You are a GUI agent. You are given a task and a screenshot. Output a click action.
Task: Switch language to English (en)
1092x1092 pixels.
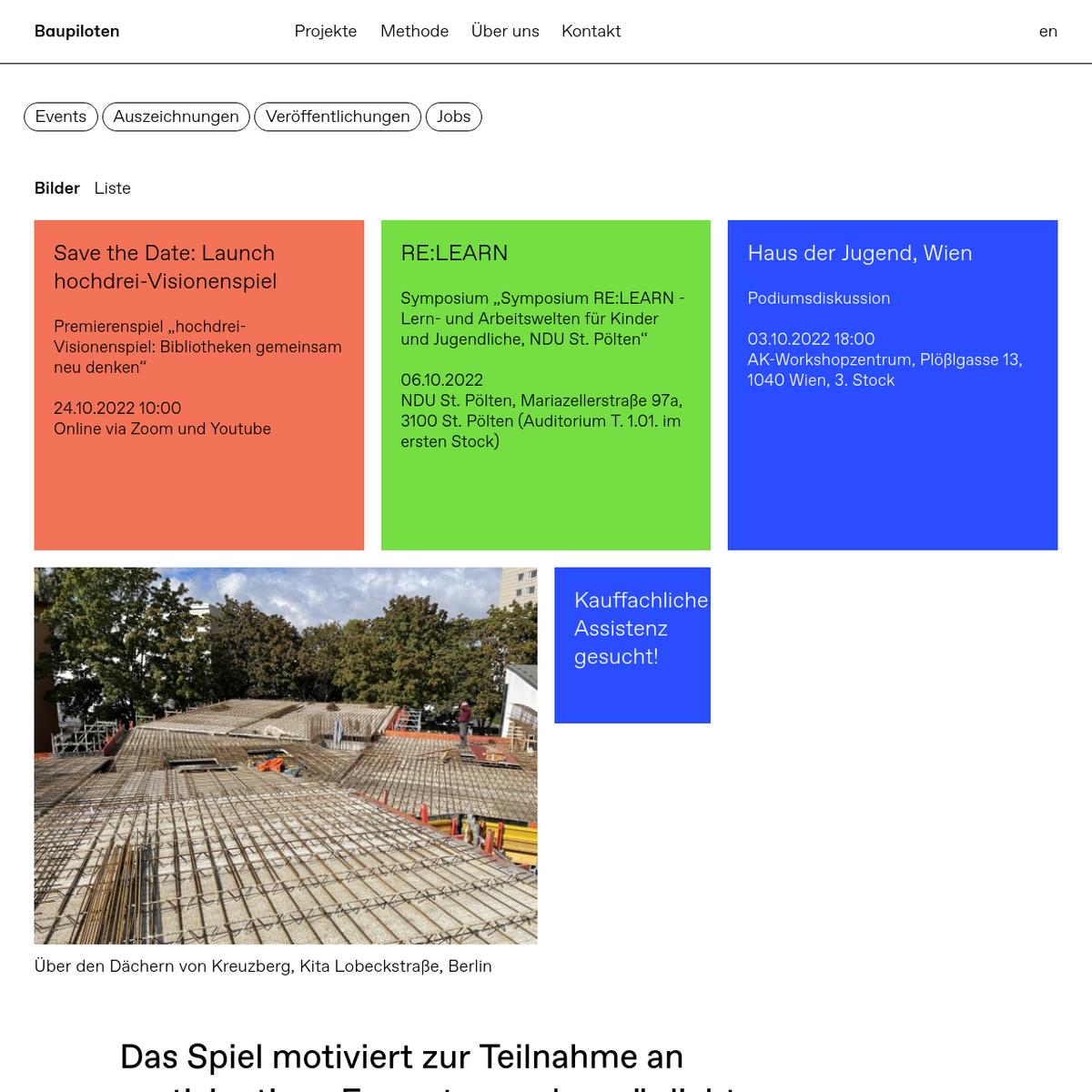1047,31
